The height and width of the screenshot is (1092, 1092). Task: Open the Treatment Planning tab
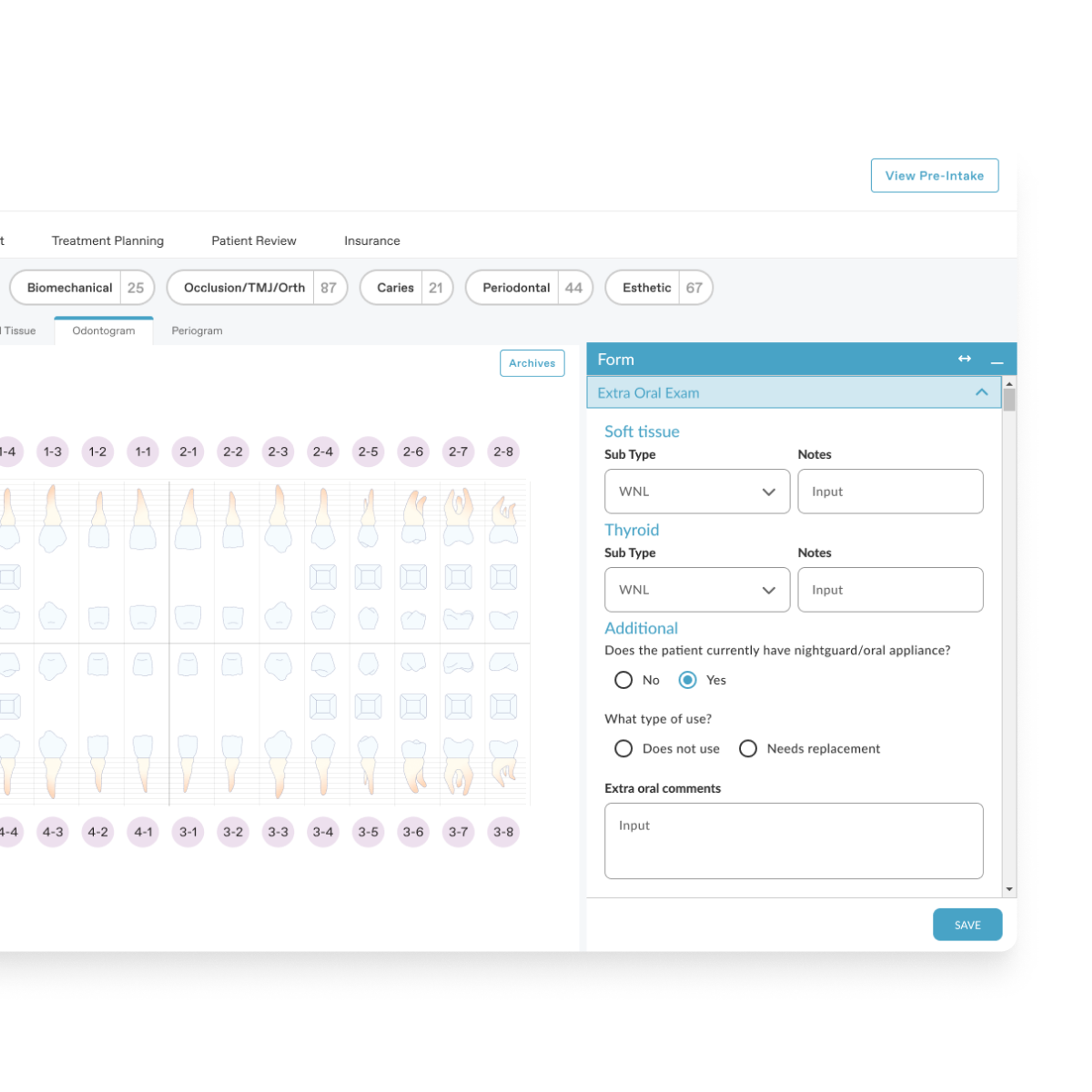107,241
